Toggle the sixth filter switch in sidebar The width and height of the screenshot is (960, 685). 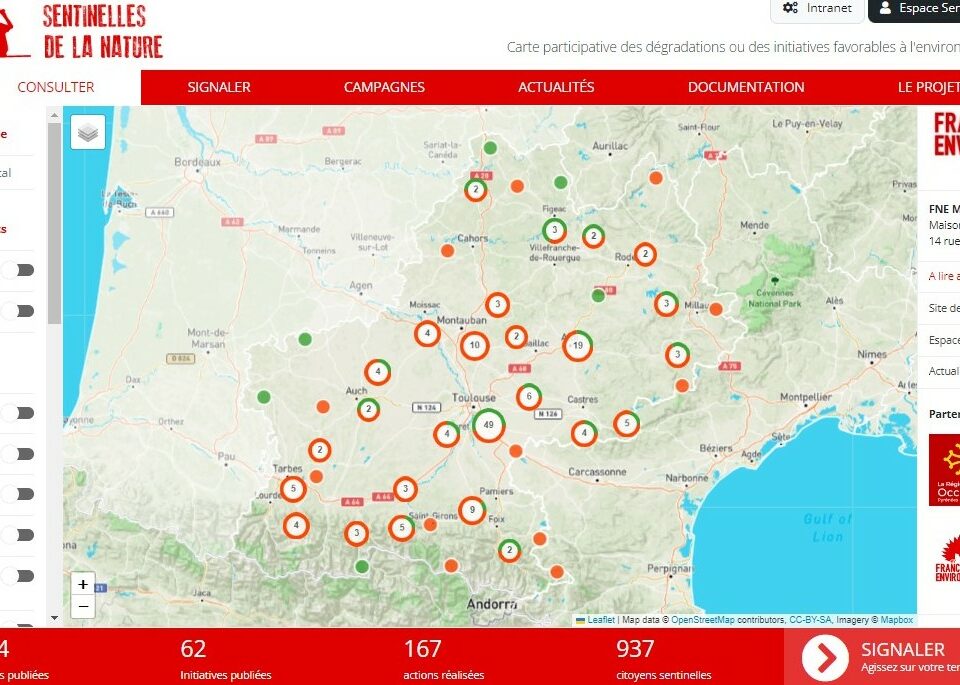pos(17,535)
